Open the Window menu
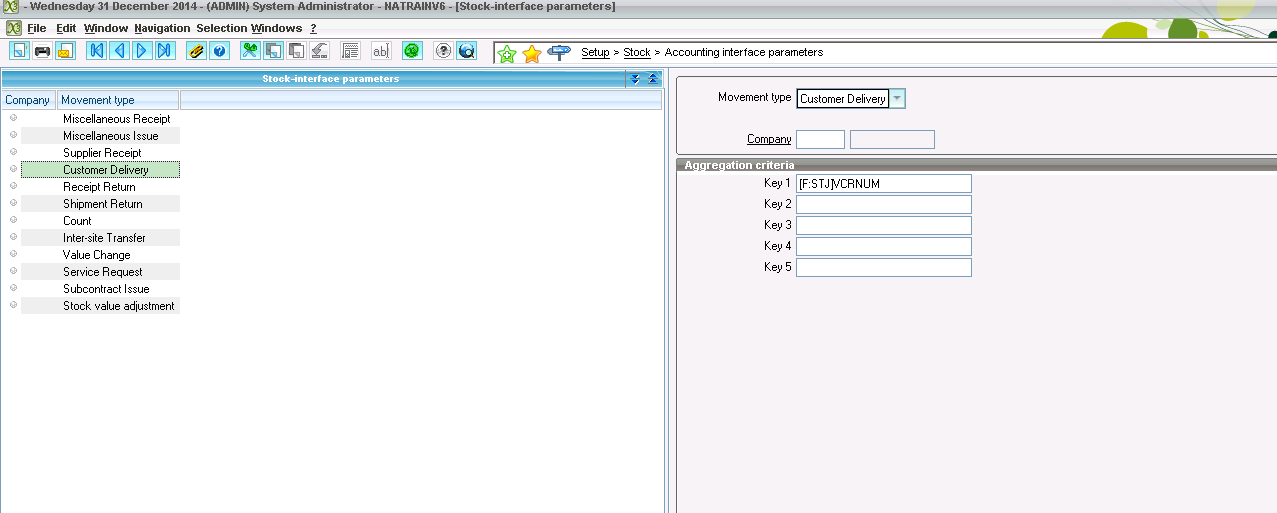 point(105,28)
